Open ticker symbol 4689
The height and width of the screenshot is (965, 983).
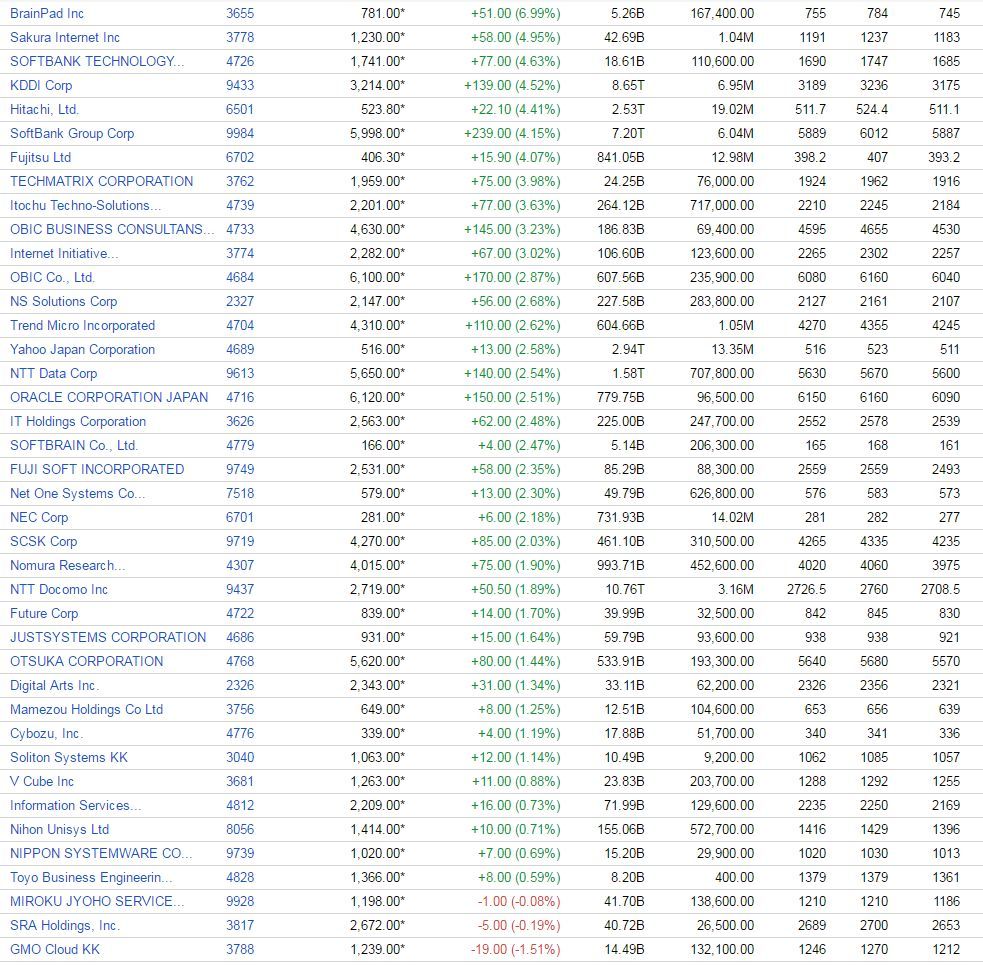[240, 349]
